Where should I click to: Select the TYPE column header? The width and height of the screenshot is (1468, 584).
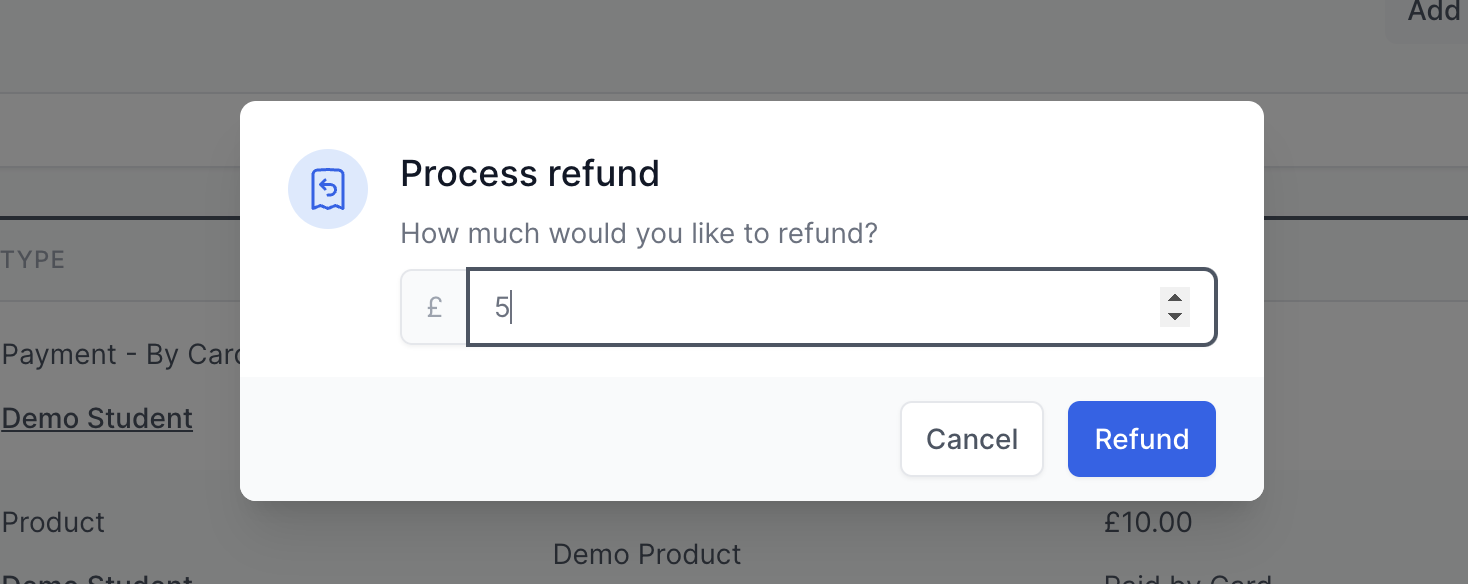click(33, 259)
